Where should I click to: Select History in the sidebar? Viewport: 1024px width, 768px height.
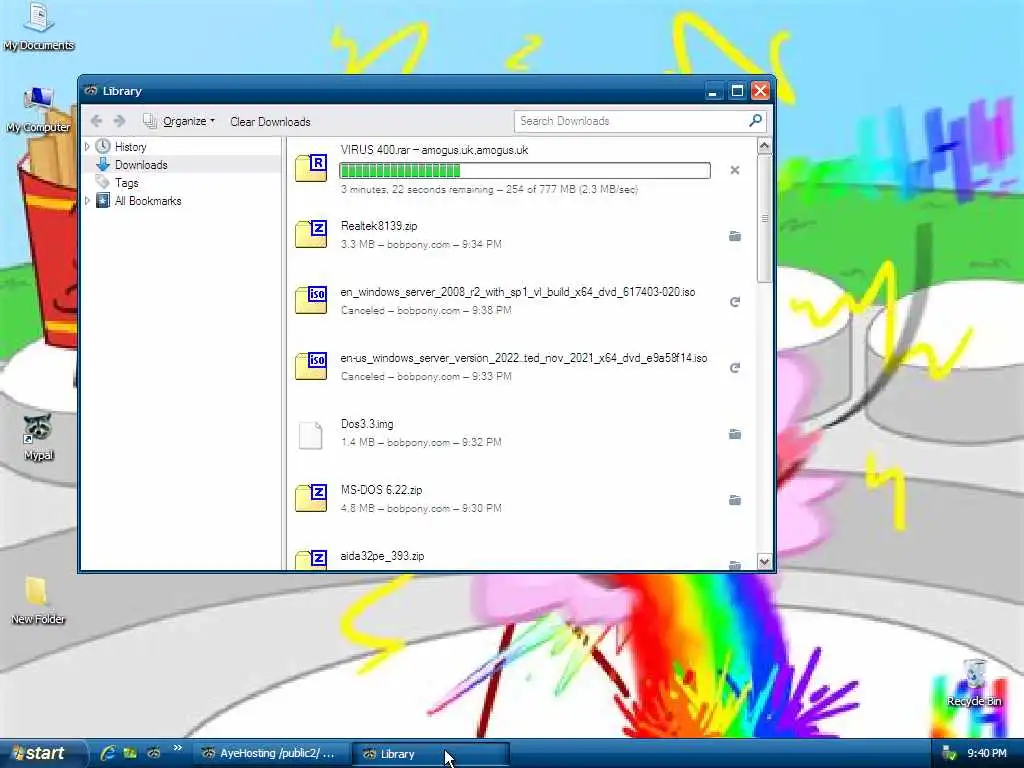[130, 147]
